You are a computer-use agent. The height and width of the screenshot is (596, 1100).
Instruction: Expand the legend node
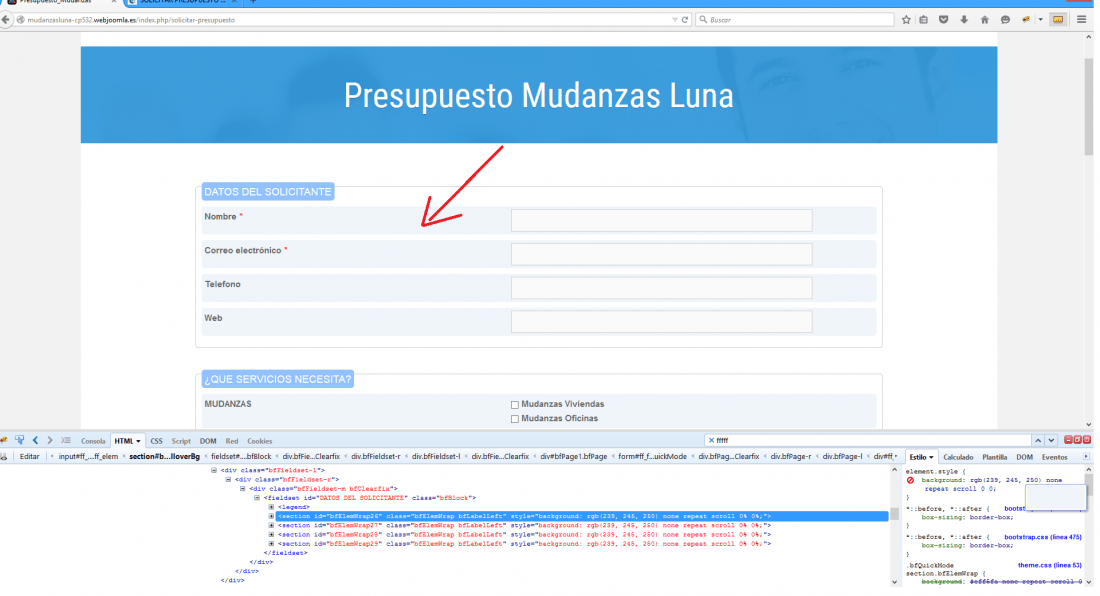tap(271, 507)
